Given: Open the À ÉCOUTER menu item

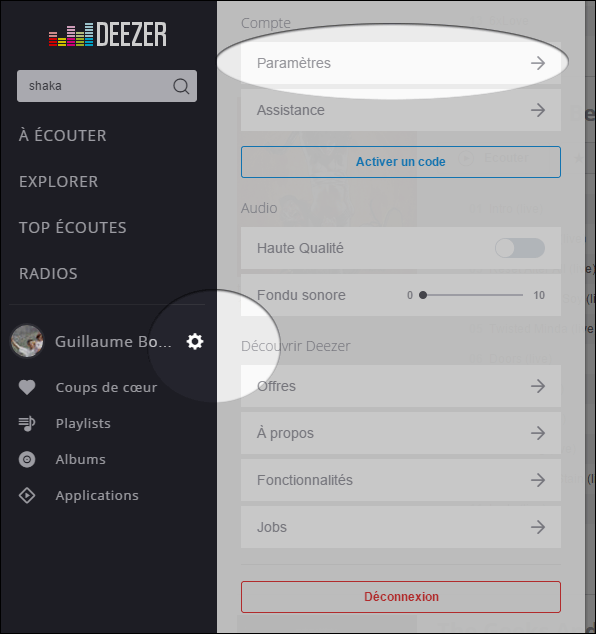Looking at the screenshot, I should coord(63,135).
